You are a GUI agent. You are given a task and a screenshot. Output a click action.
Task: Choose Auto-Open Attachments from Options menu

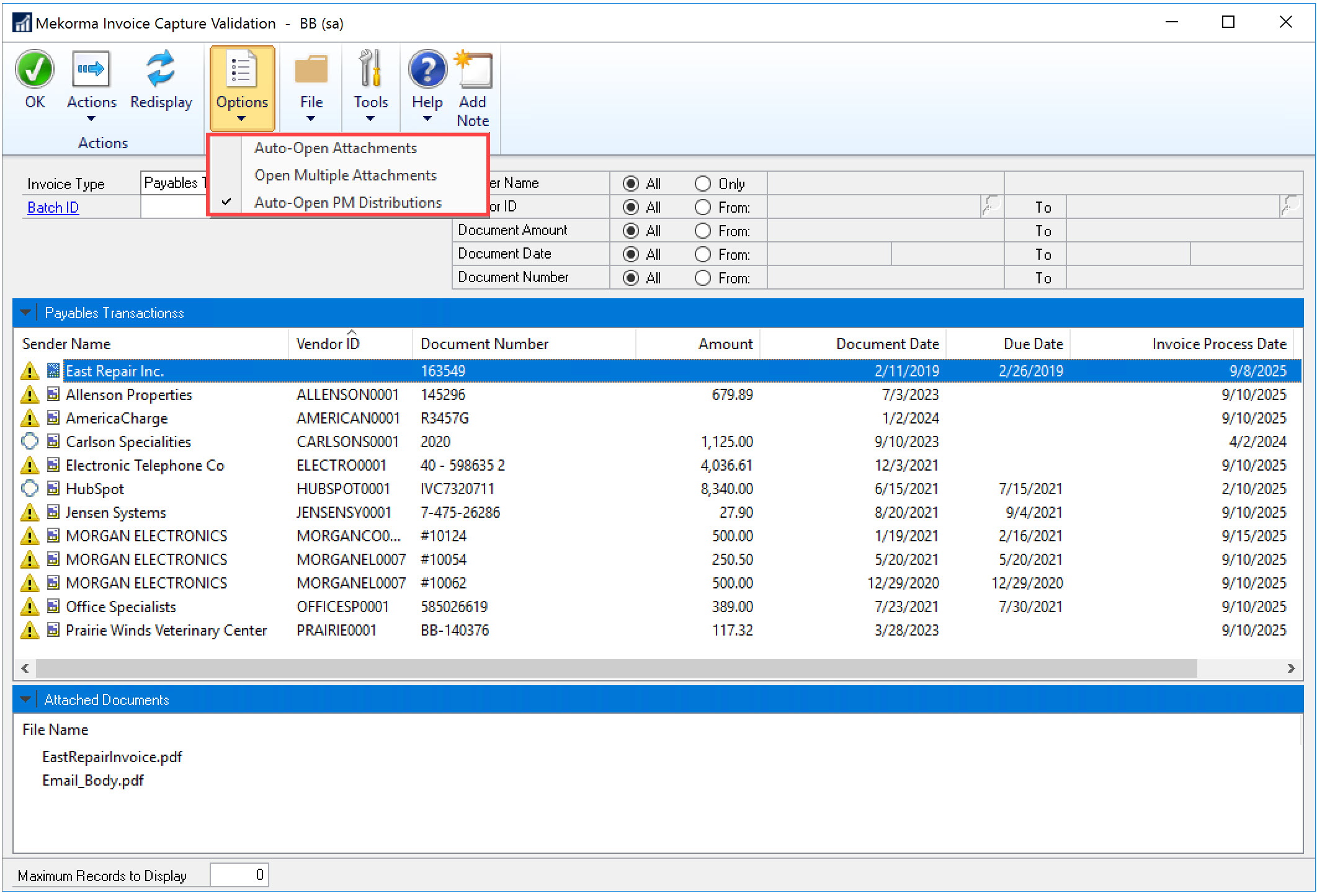click(336, 148)
